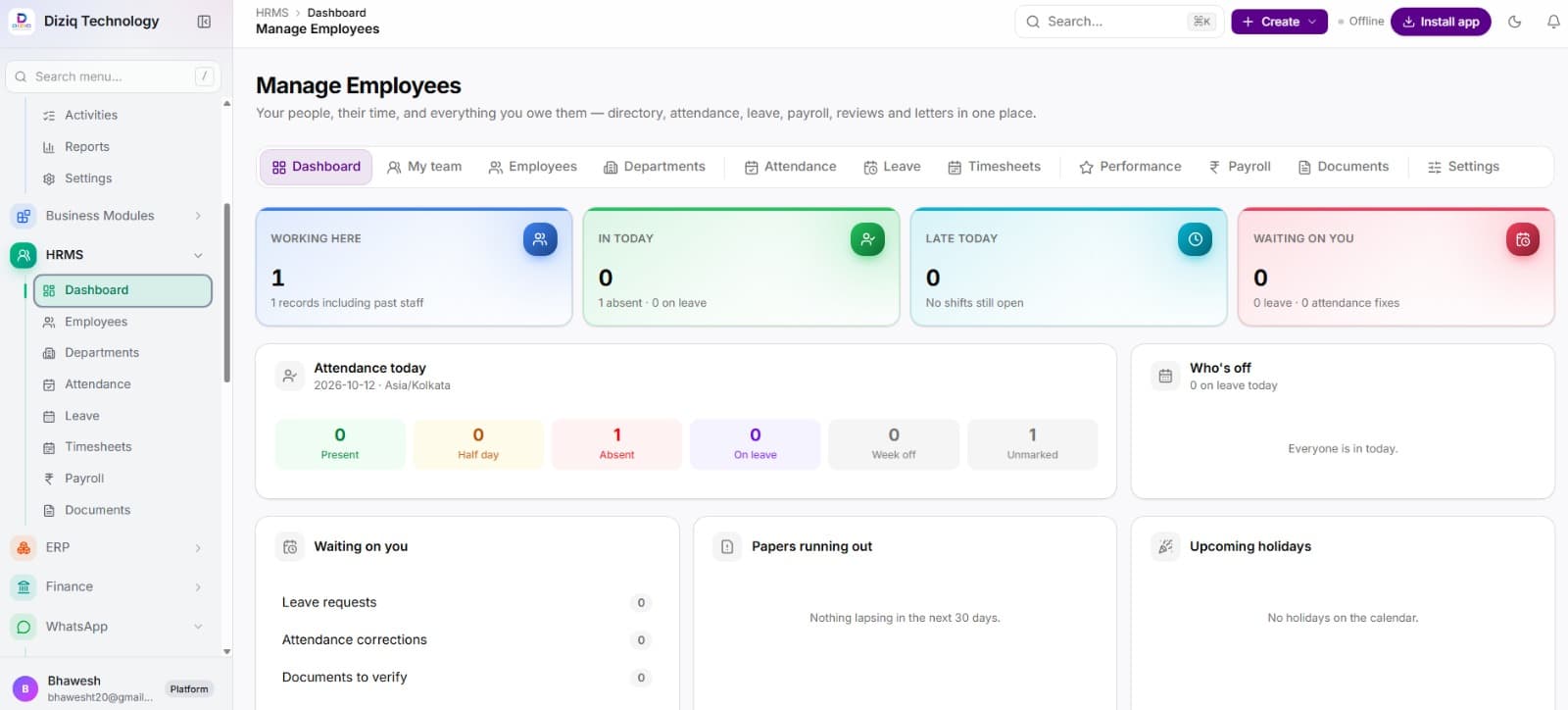Image resolution: width=1568 pixels, height=710 pixels.
Task: Click the Upcoming holidays party icon
Action: 1165,547
